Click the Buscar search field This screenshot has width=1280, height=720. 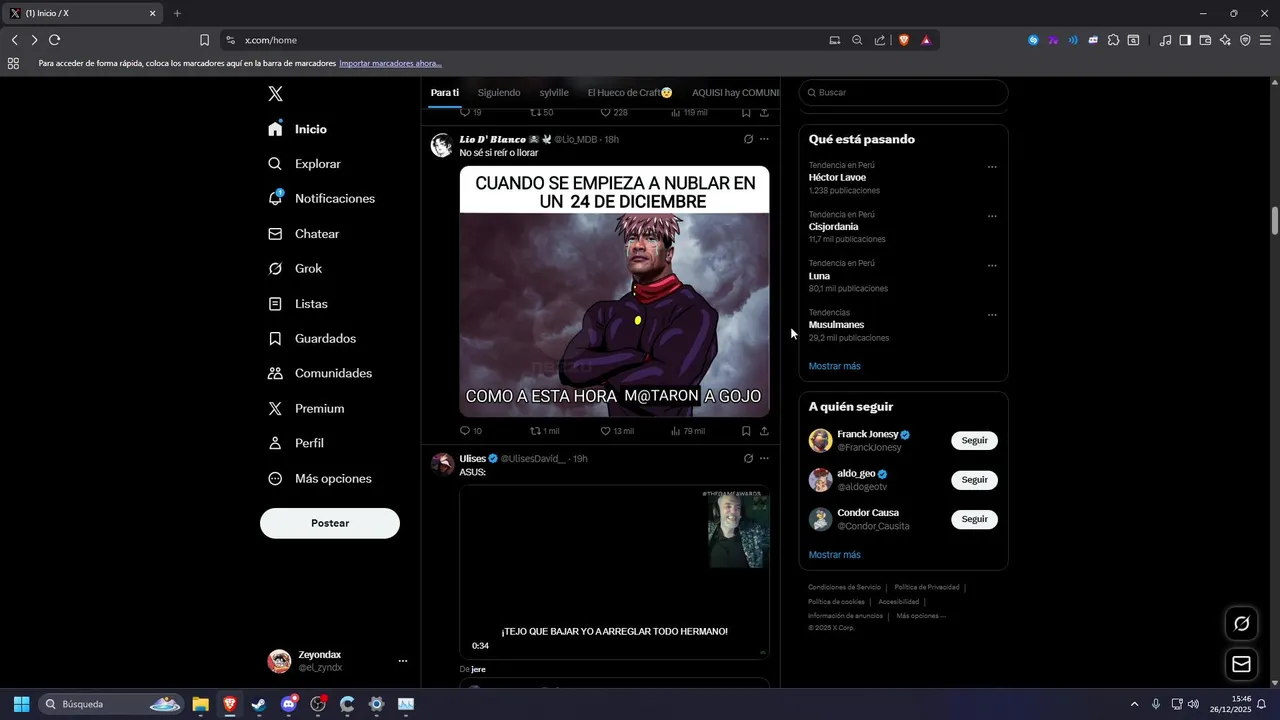(x=903, y=93)
